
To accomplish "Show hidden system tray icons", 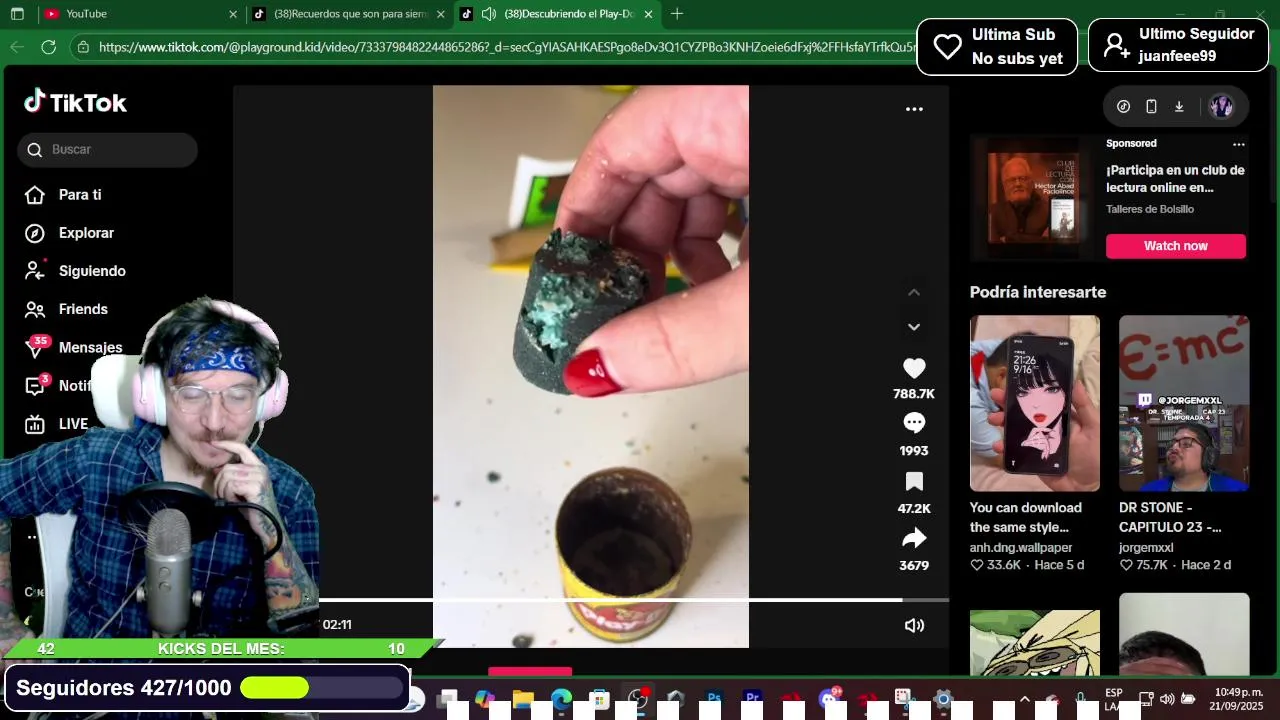I will 1024,699.
